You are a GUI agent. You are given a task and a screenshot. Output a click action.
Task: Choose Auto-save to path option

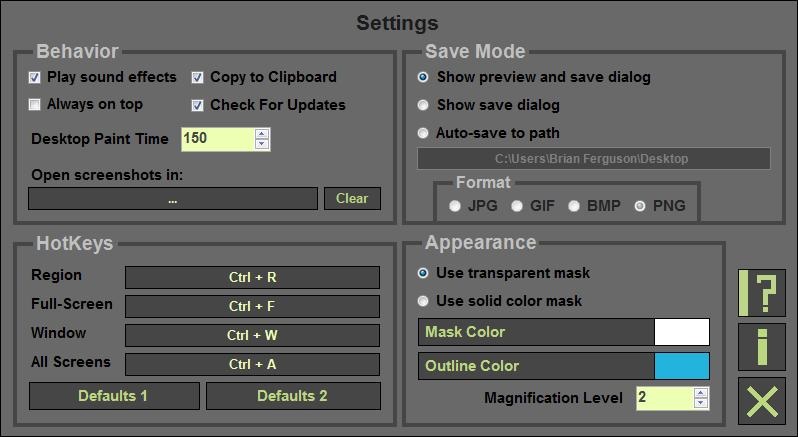[423, 133]
